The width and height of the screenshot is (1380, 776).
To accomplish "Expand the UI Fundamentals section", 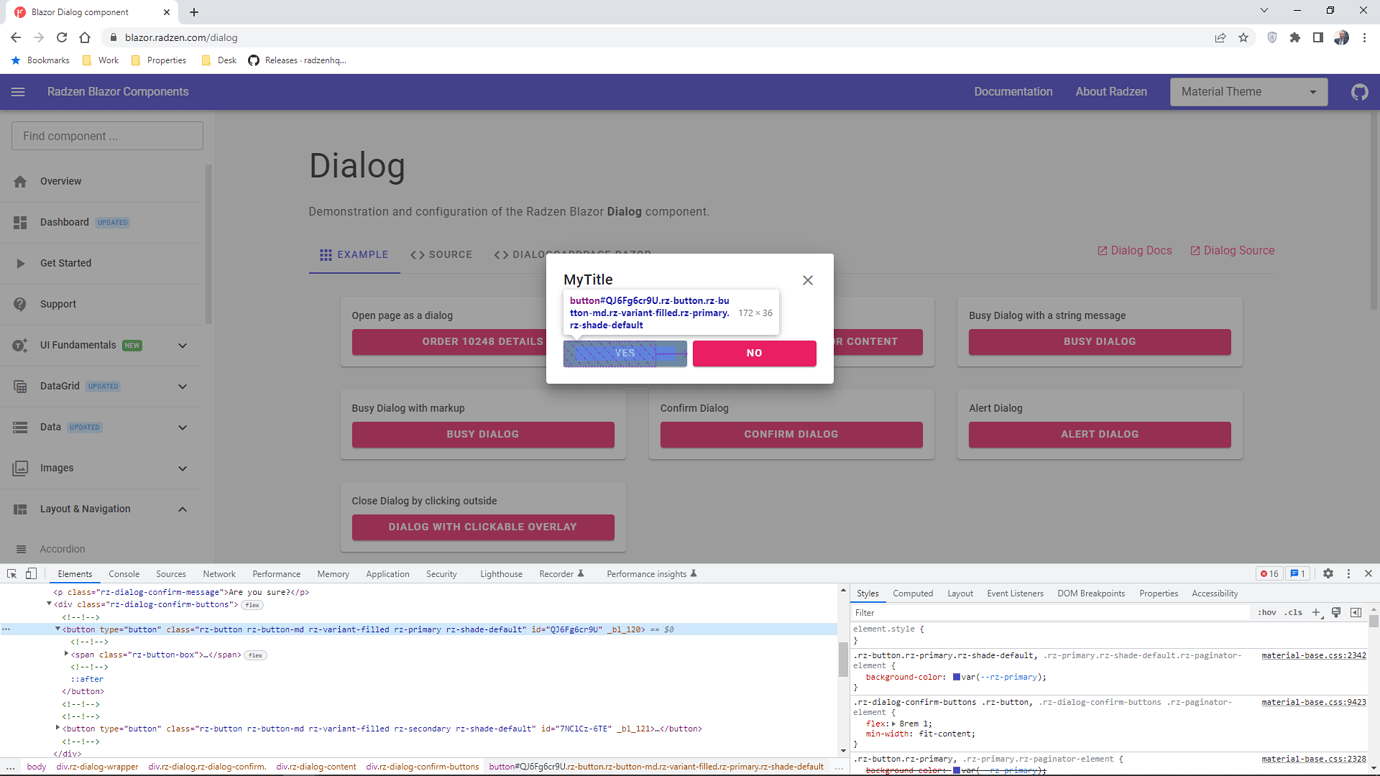I will click(182, 346).
